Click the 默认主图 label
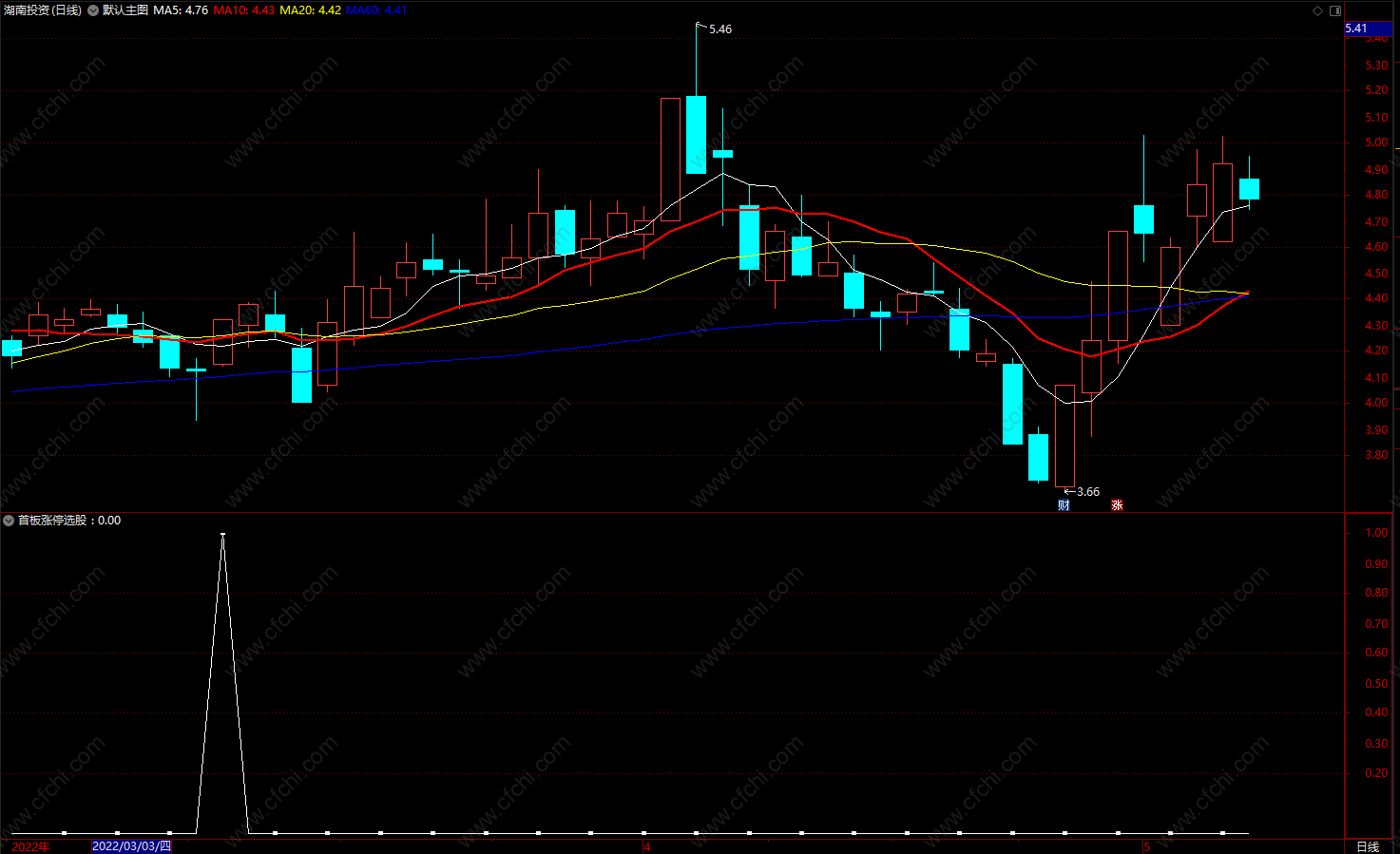 [125, 10]
